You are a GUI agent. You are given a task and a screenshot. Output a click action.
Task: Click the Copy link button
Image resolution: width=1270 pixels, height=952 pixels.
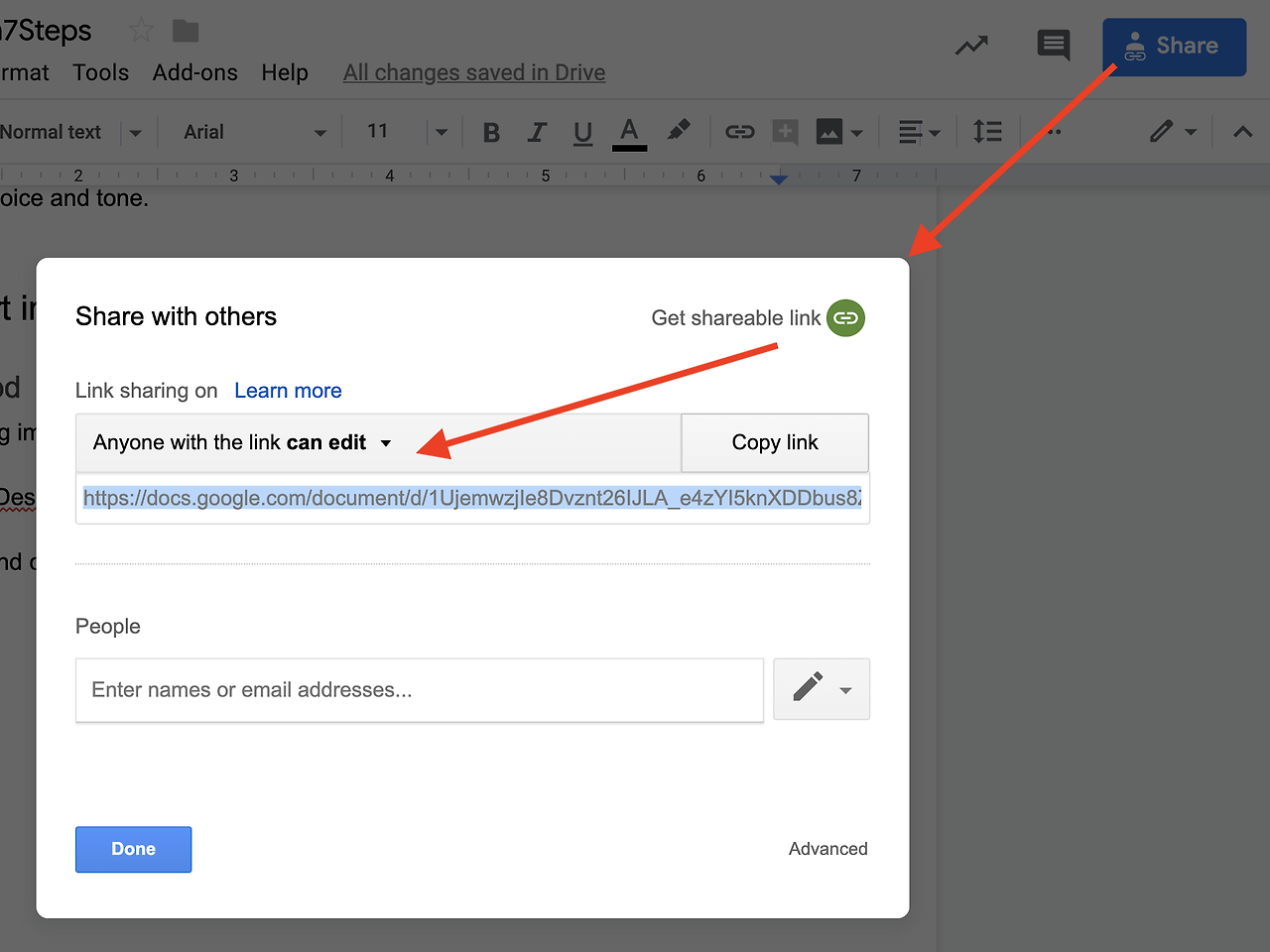click(x=775, y=442)
